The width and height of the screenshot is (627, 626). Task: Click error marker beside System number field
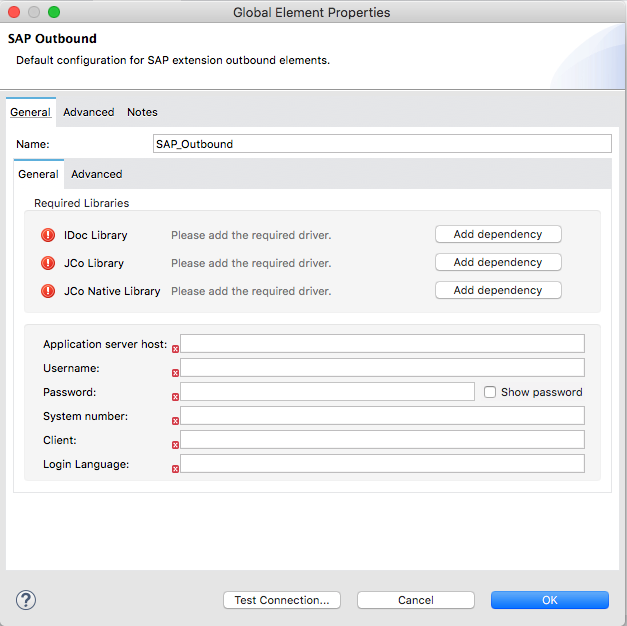pyautogui.click(x=176, y=421)
